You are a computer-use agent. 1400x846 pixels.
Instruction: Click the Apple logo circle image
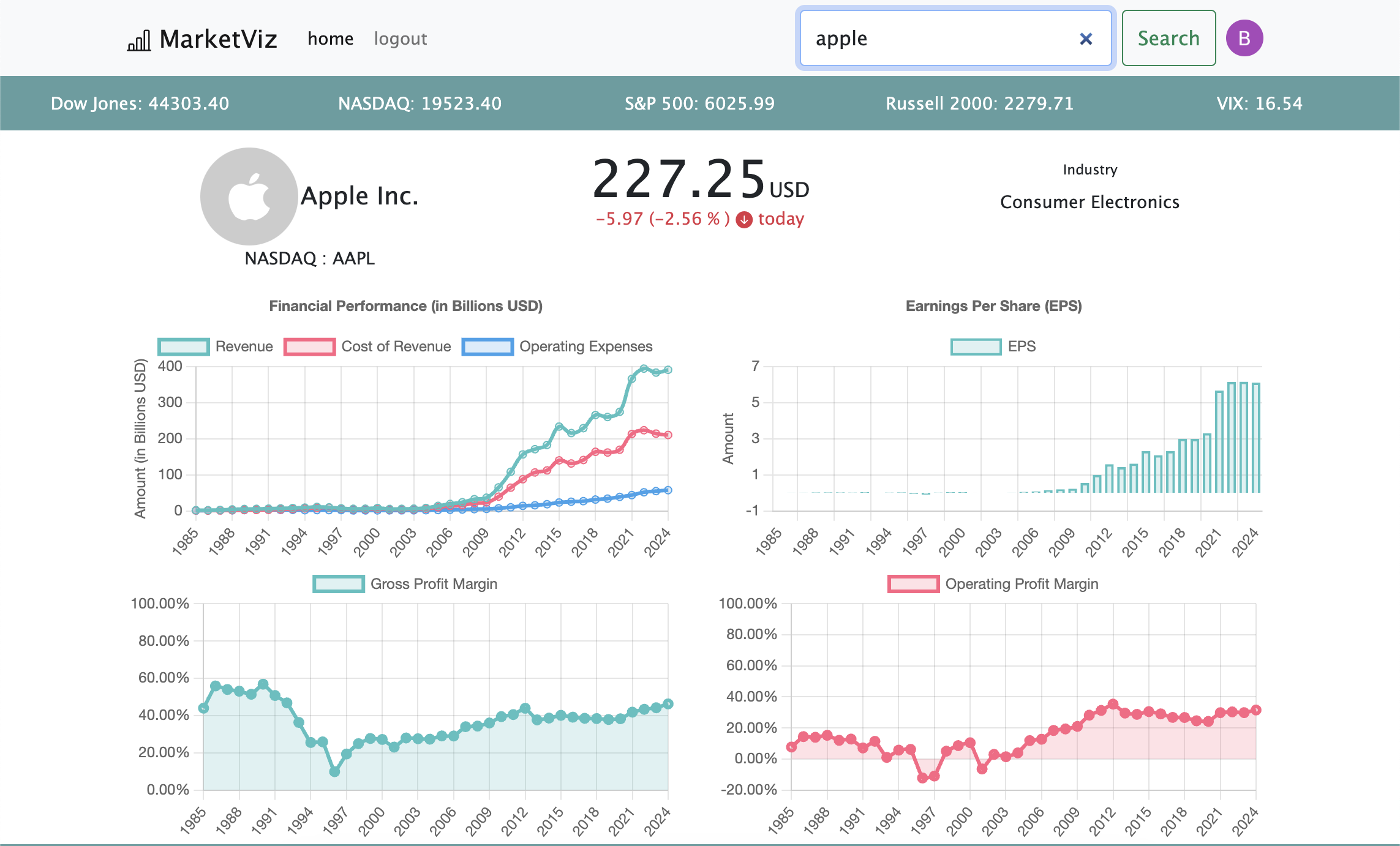pyautogui.click(x=249, y=197)
